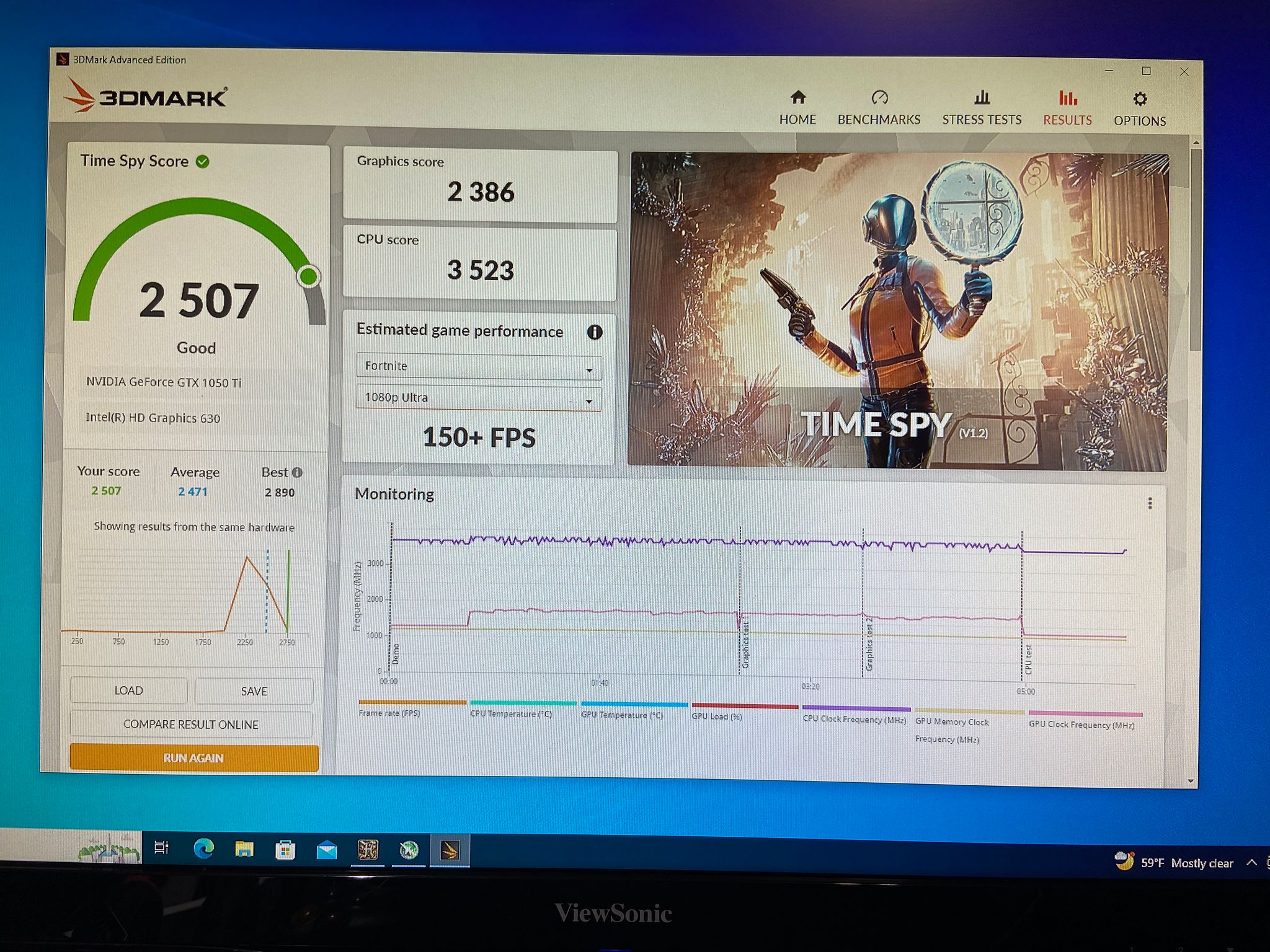The height and width of the screenshot is (952, 1270).
Task: Open Estimated game performance info icon
Action: coord(594,332)
